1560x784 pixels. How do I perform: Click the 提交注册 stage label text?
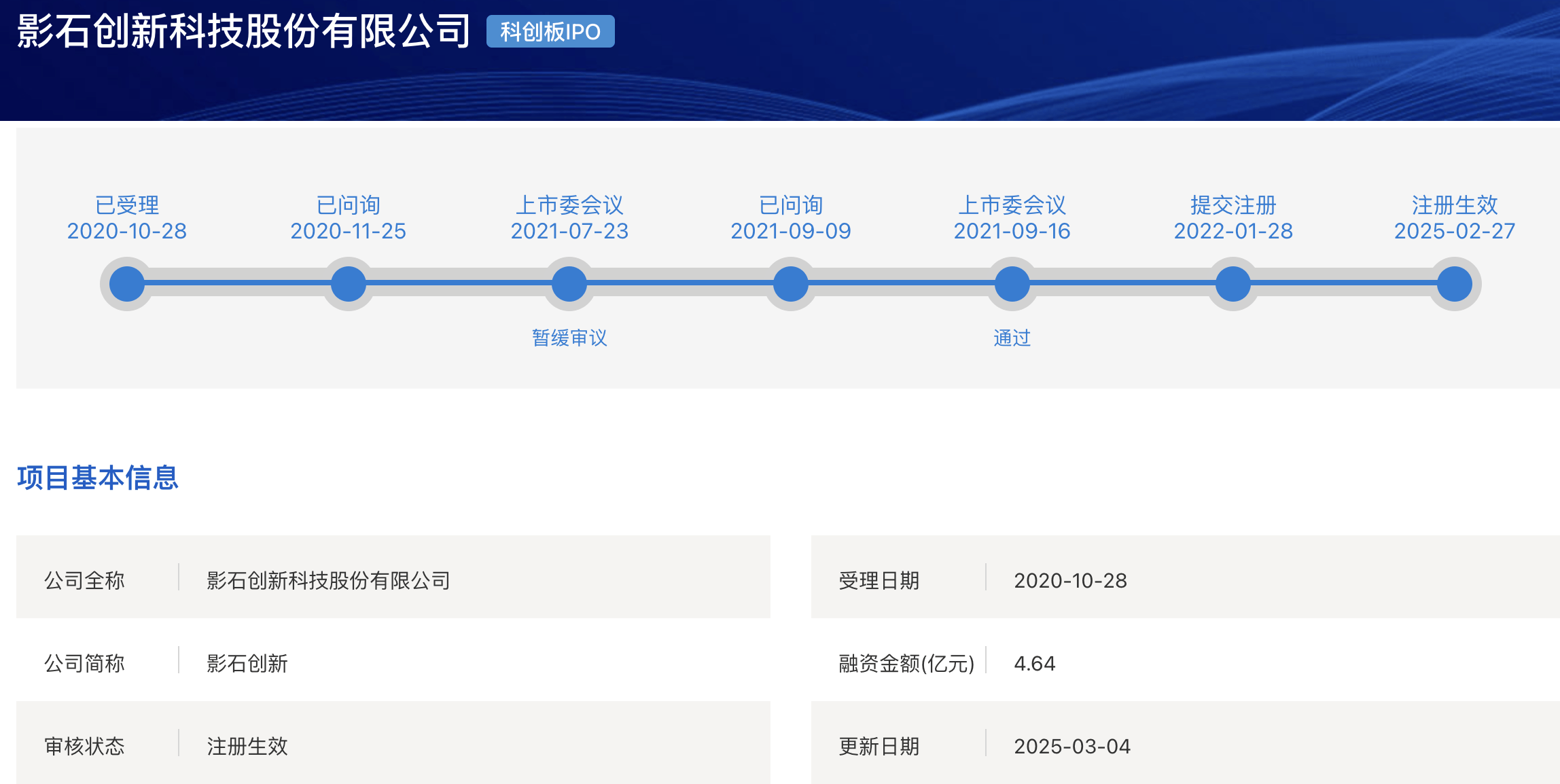1233,204
